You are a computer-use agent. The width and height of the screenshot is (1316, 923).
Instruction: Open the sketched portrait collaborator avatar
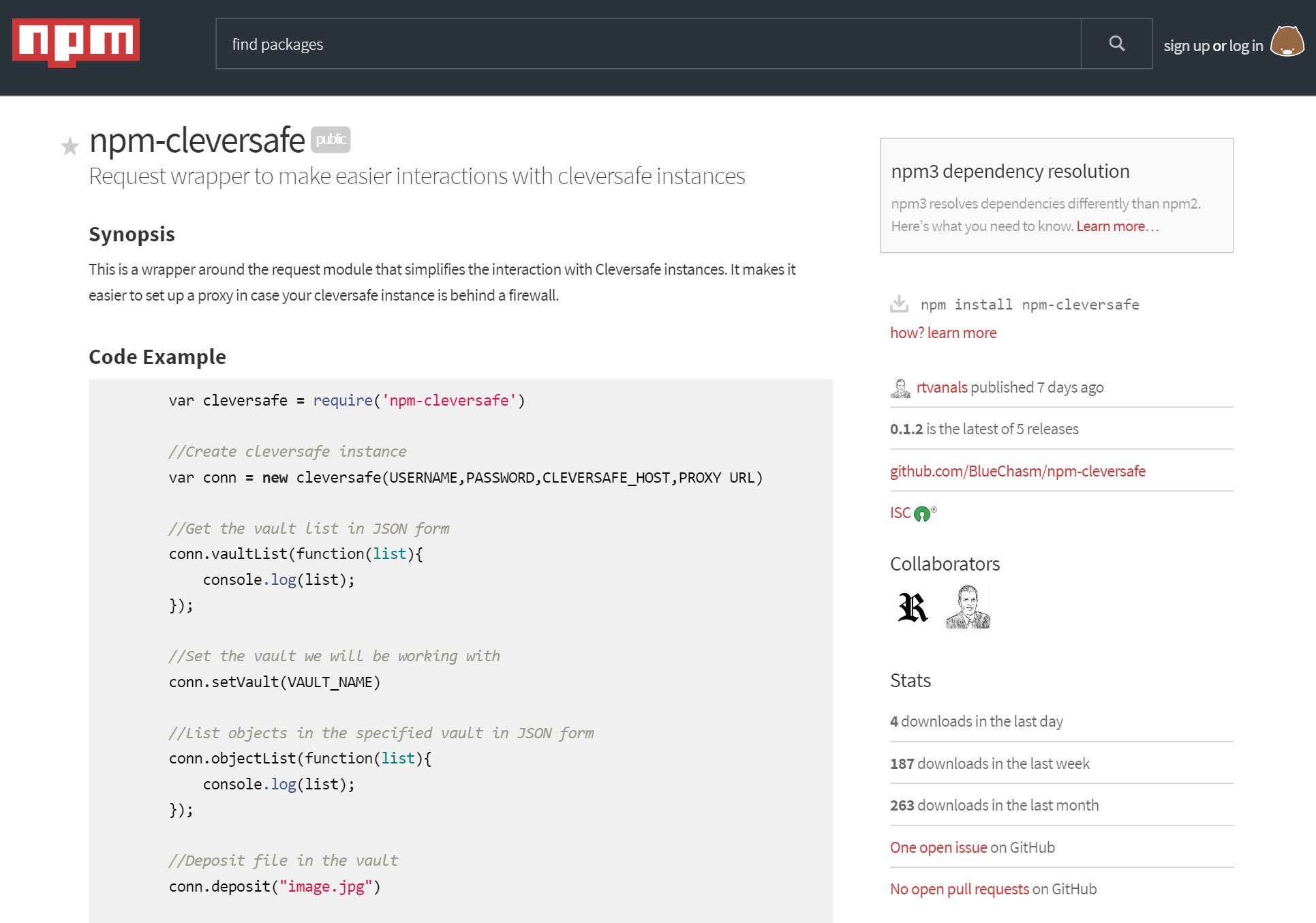click(968, 607)
